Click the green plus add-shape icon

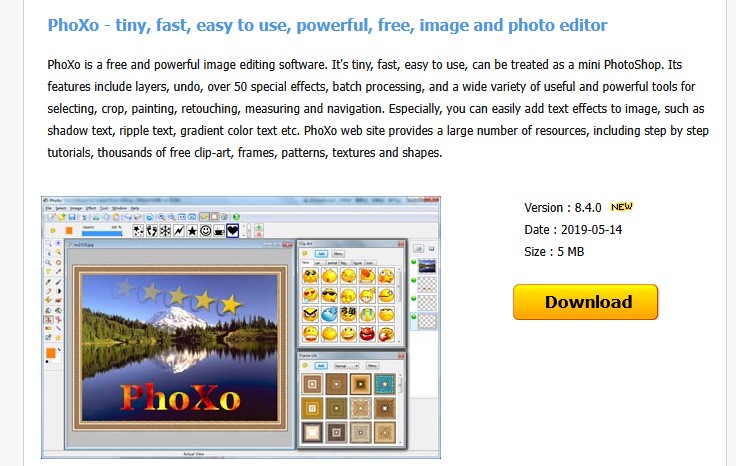click(x=259, y=227)
